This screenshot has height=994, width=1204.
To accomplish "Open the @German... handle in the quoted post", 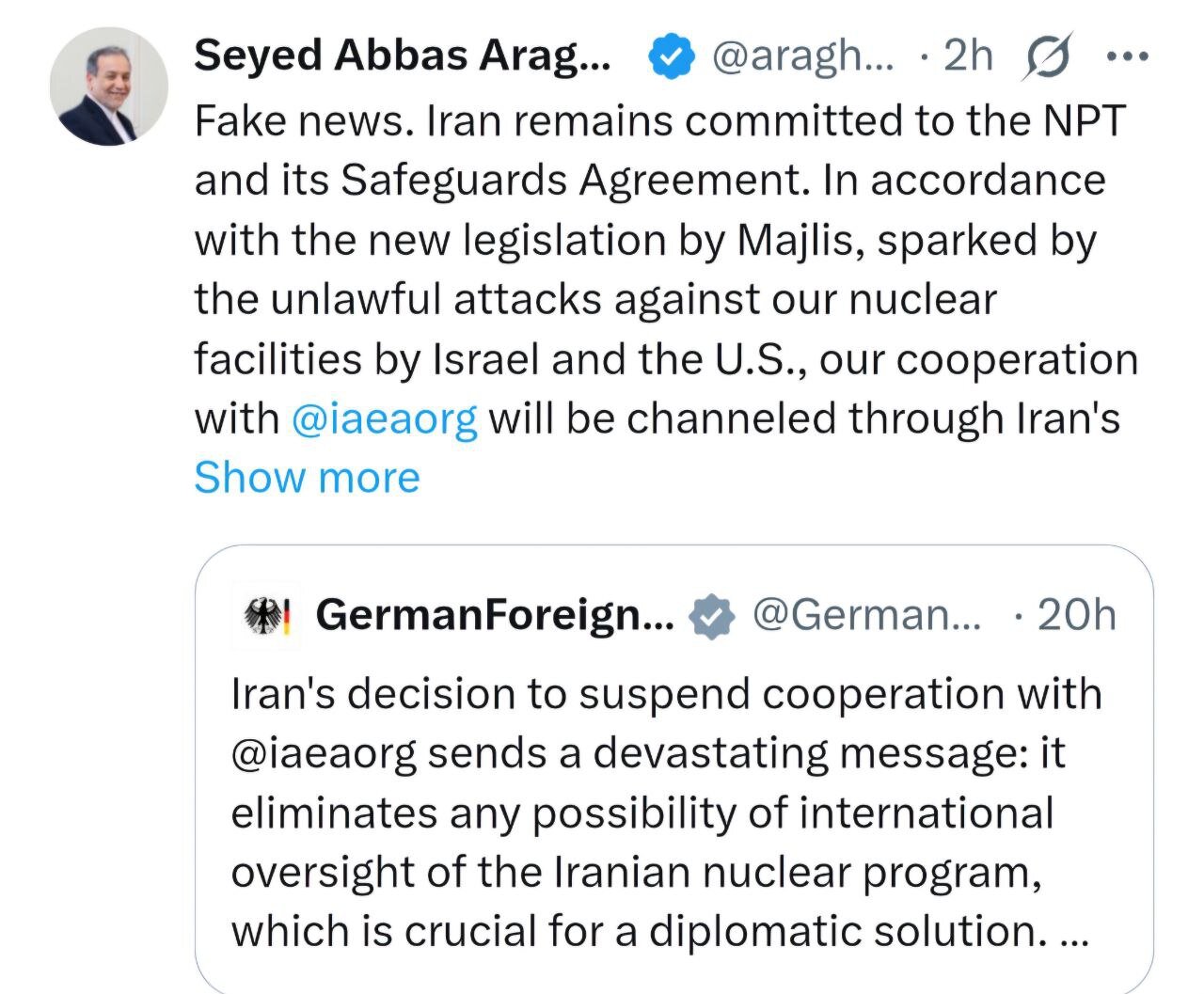I will coord(866,616).
